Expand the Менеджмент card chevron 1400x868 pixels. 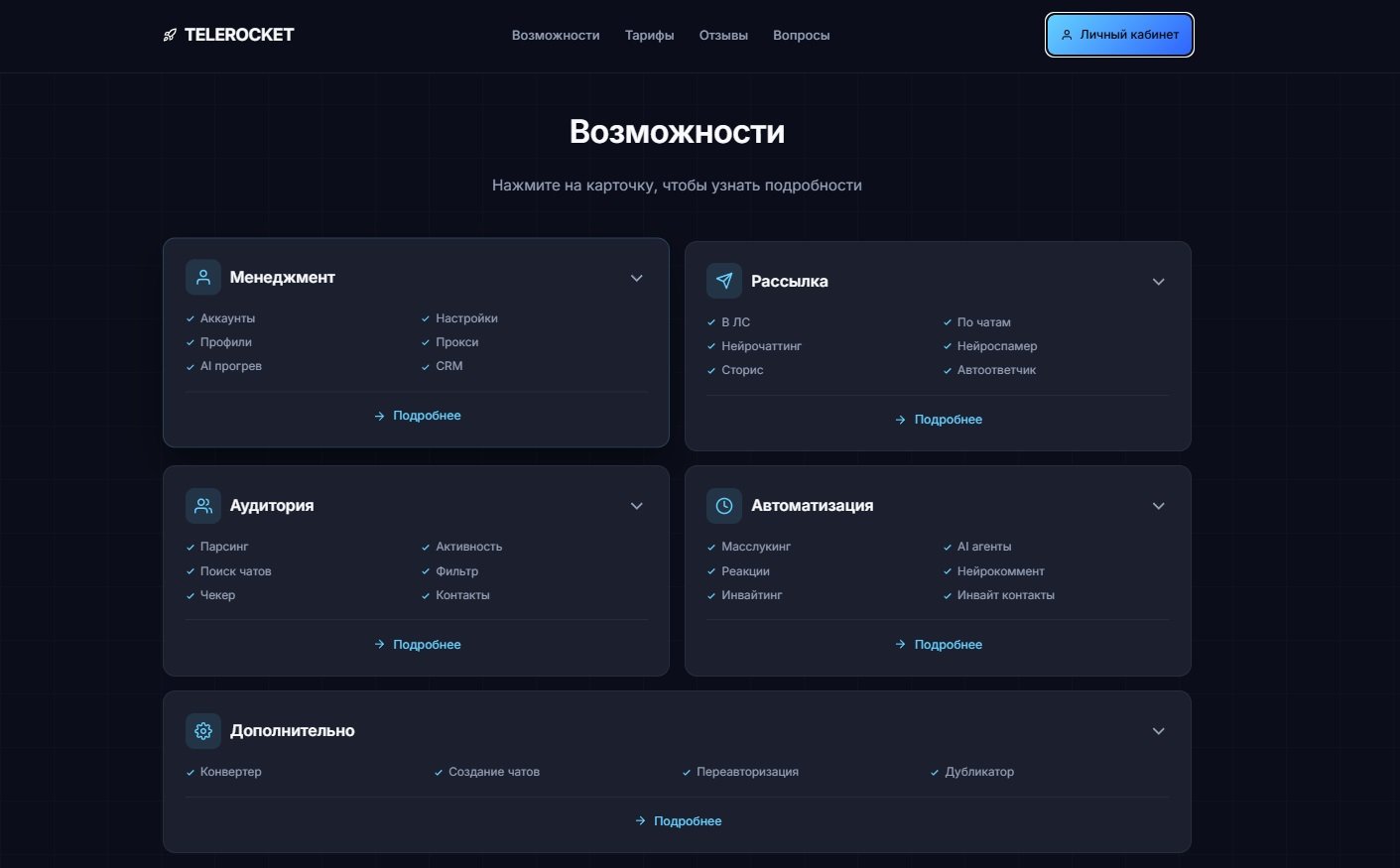click(637, 278)
